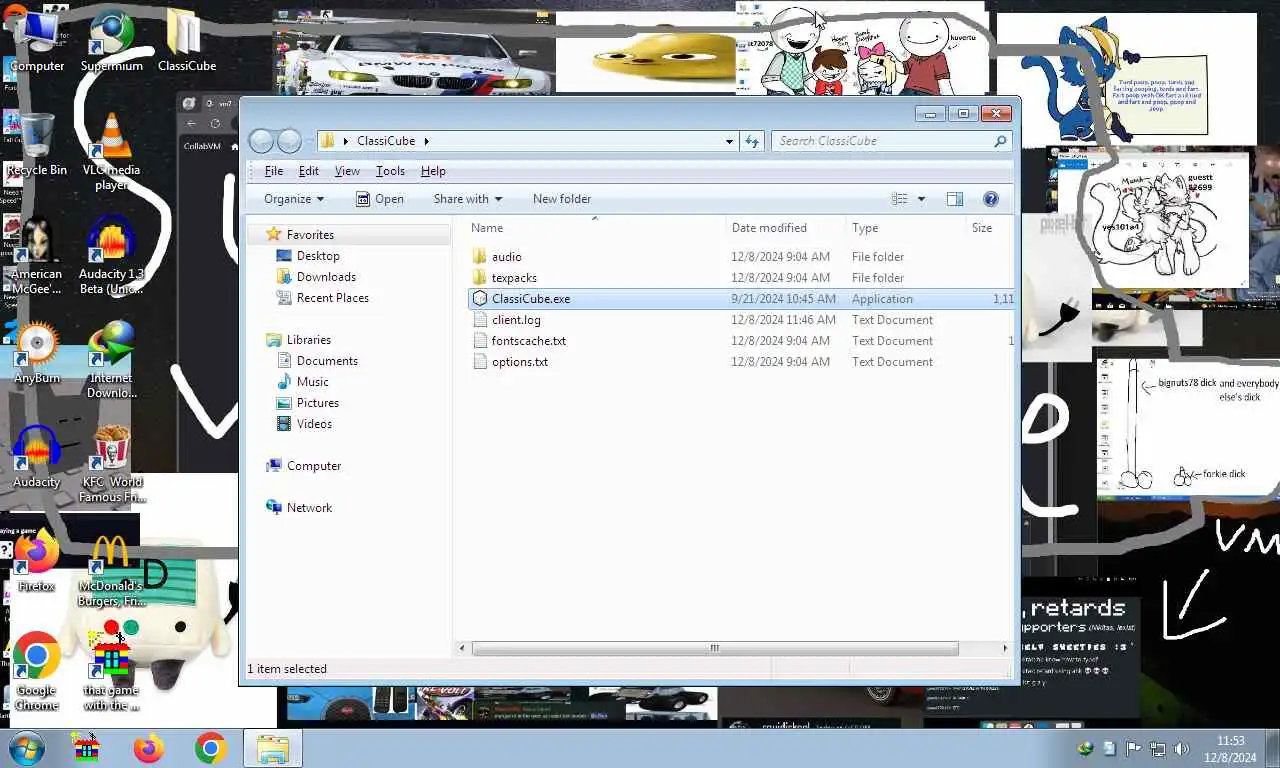
Task: Click the Action Center flag tray icon
Action: point(1133,749)
